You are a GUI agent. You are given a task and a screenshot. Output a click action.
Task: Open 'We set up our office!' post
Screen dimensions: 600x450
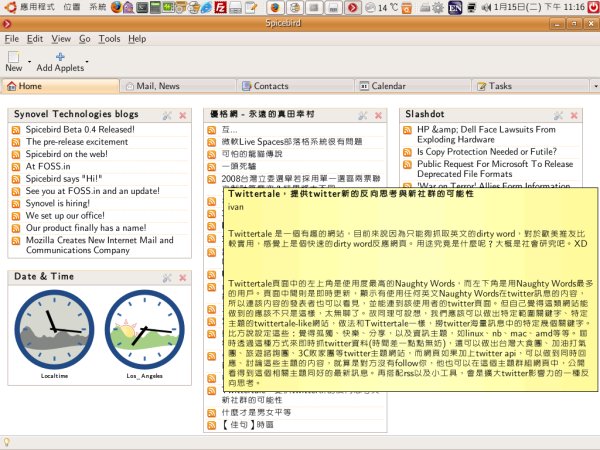[65, 215]
